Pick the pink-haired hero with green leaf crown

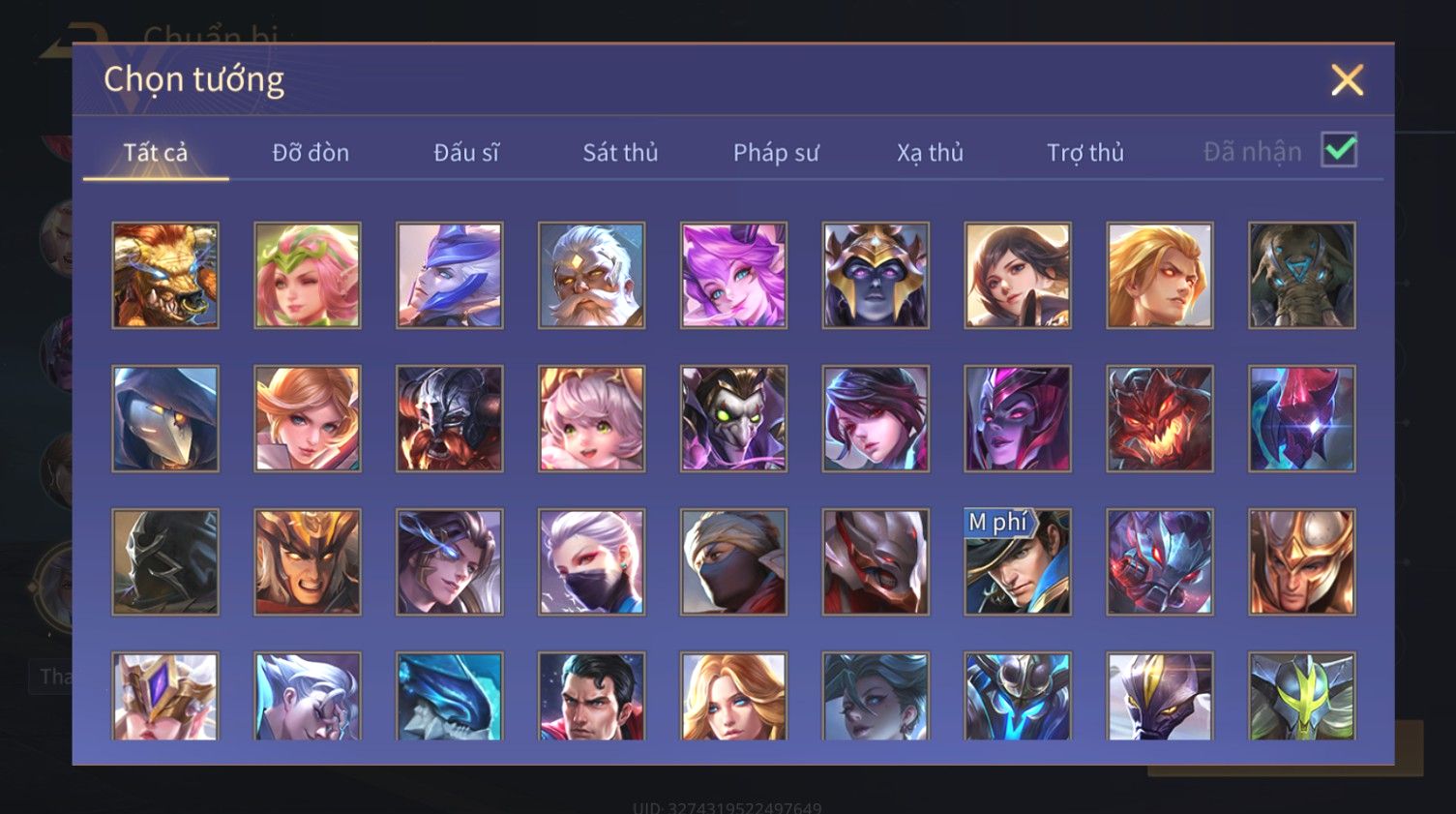[308, 276]
